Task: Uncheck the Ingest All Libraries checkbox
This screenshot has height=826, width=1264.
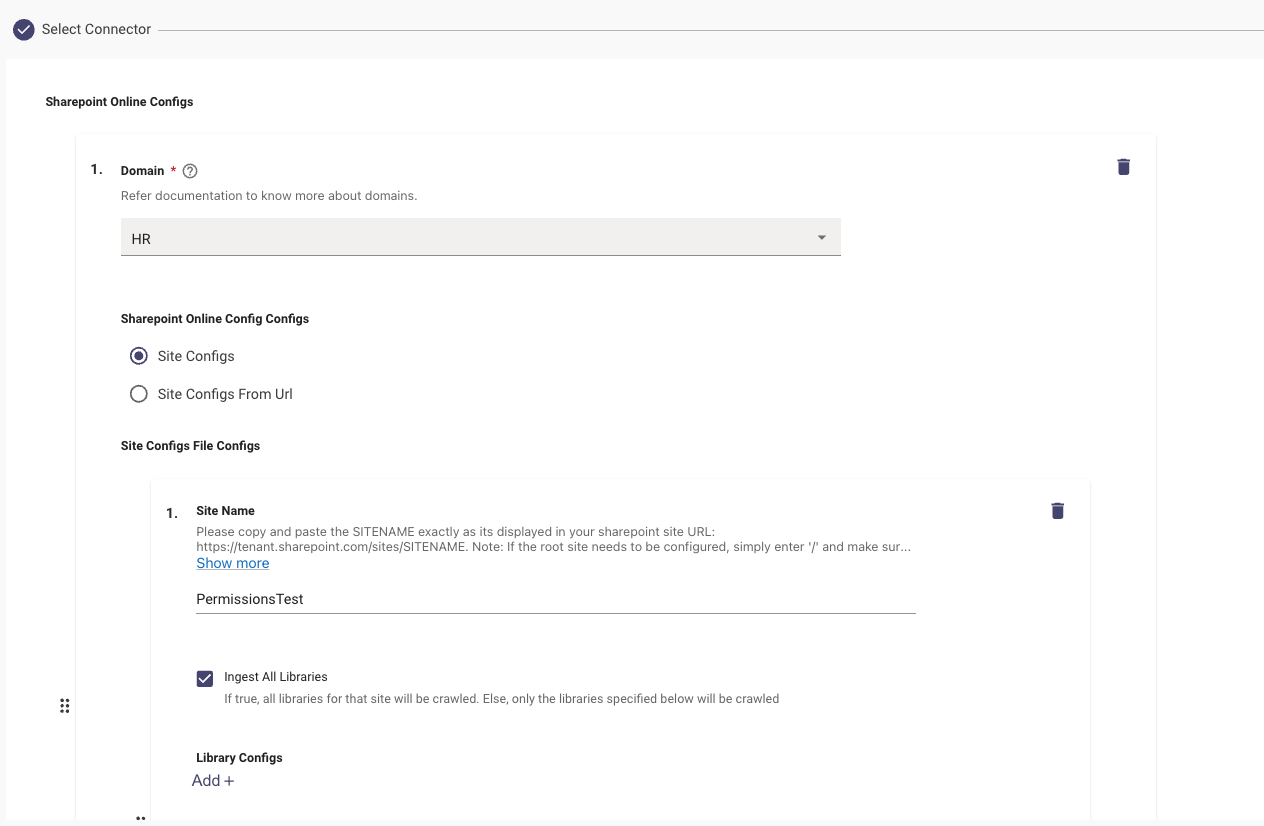Action: click(205, 679)
